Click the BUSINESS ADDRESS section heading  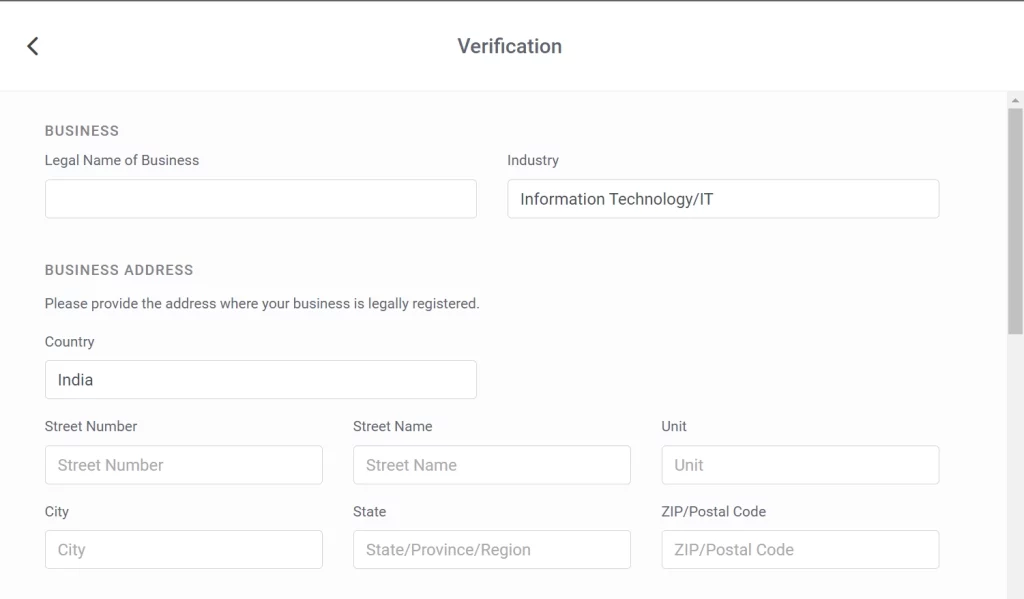119,270
